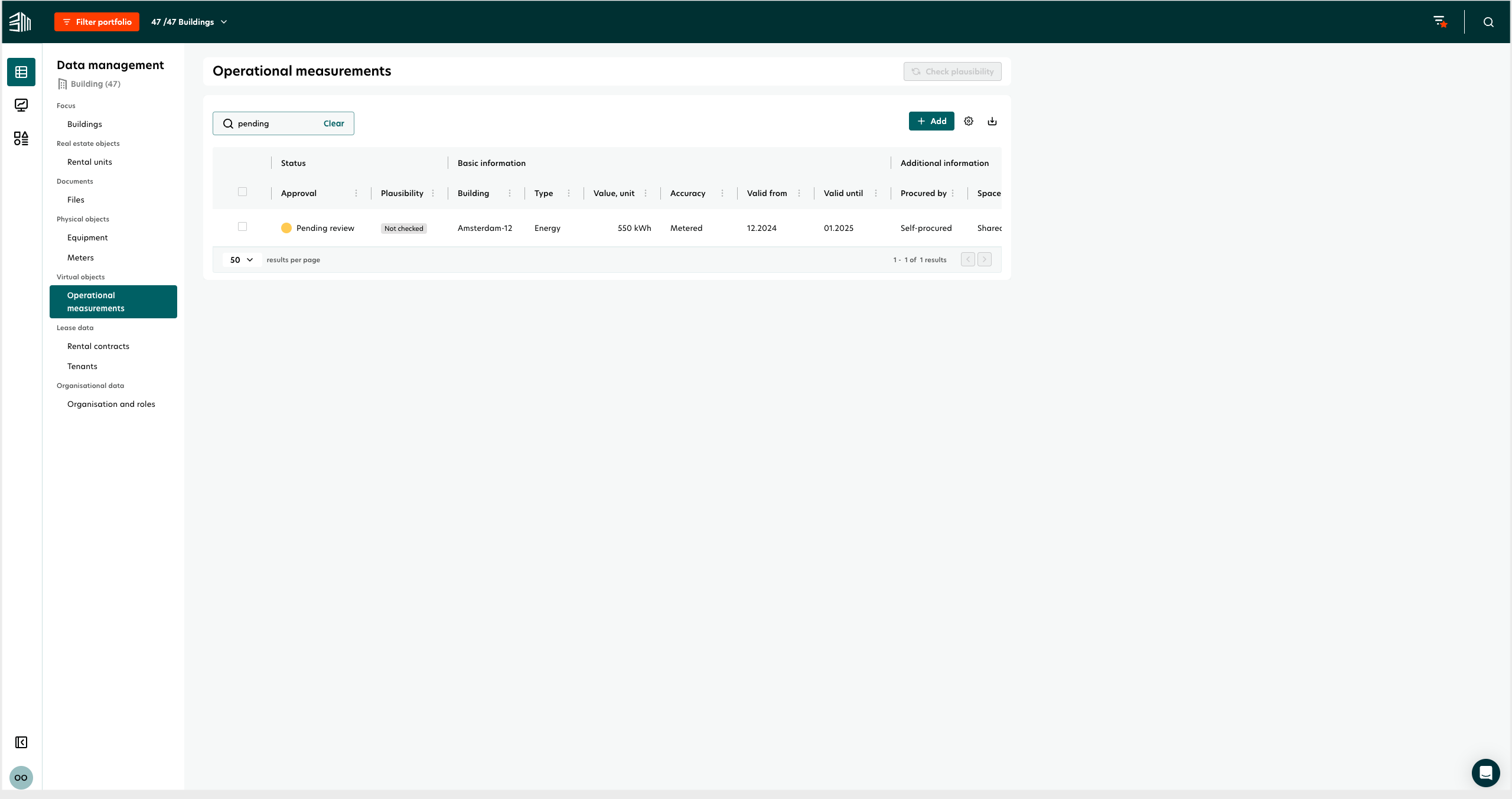Select Operational measurements in sidebar

(113, 302)
